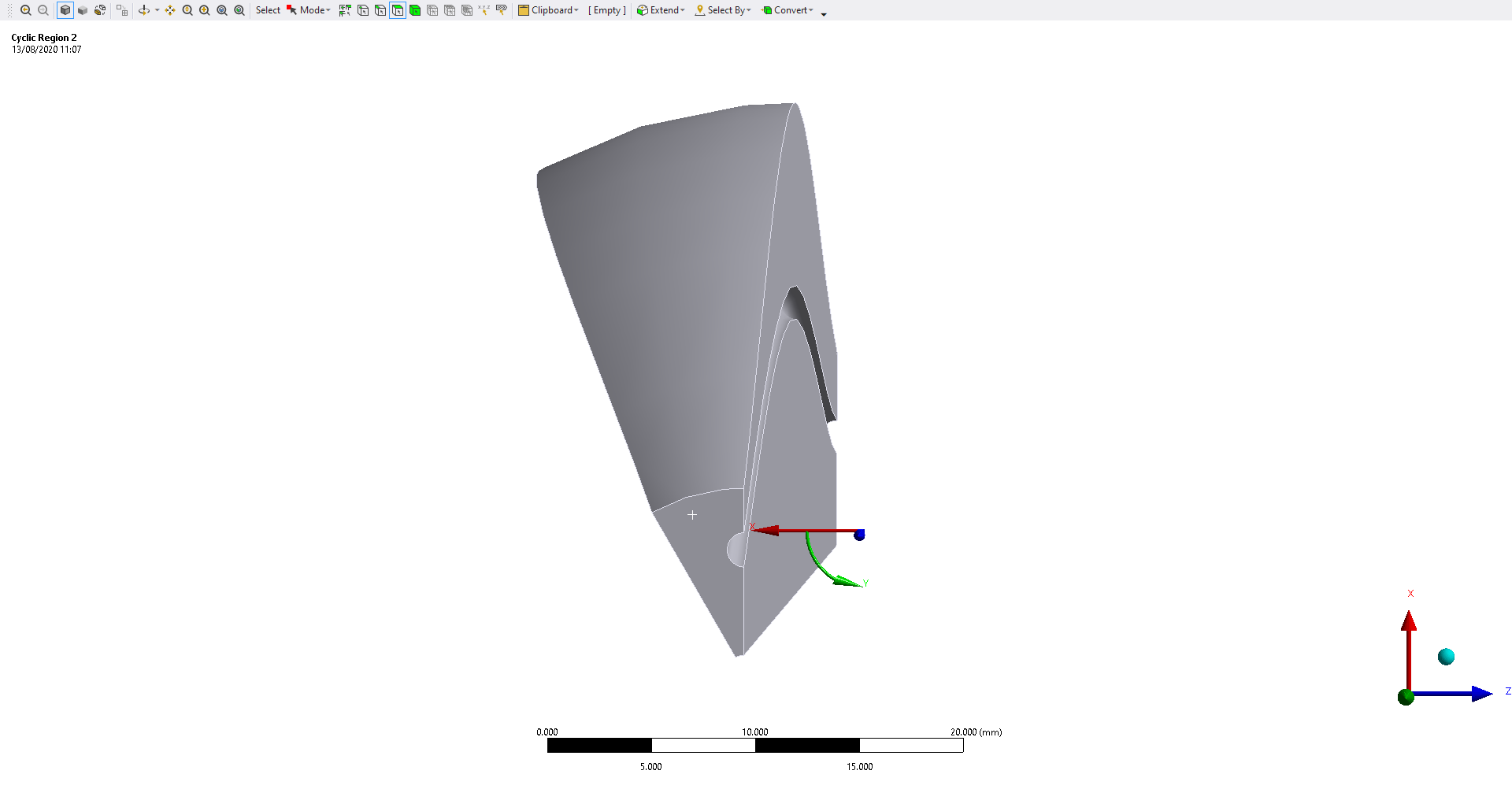Open the Clipboard dropdown menu
The height and width of the screenshot is (789, 1512).
point(549,10)
